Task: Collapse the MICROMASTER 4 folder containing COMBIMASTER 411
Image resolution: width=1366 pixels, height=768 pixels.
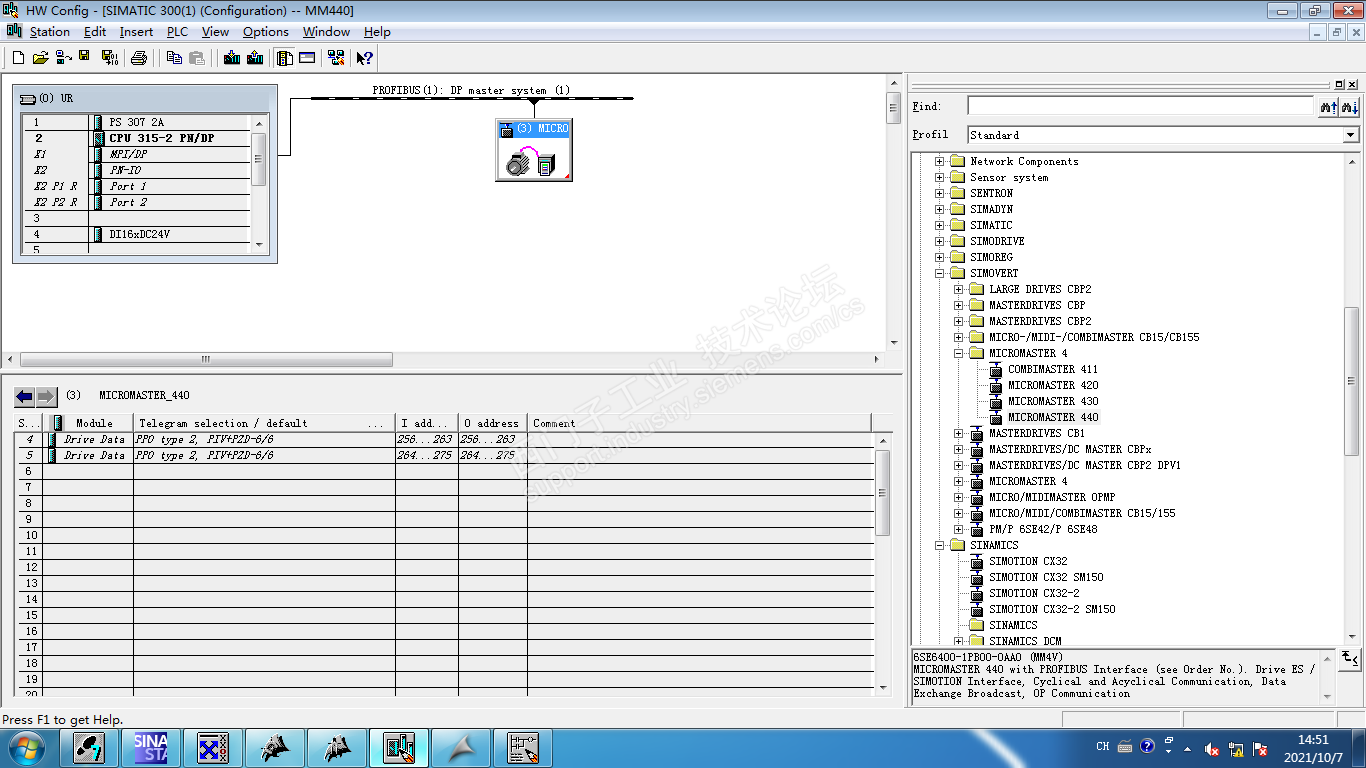Action: point(959,353)
